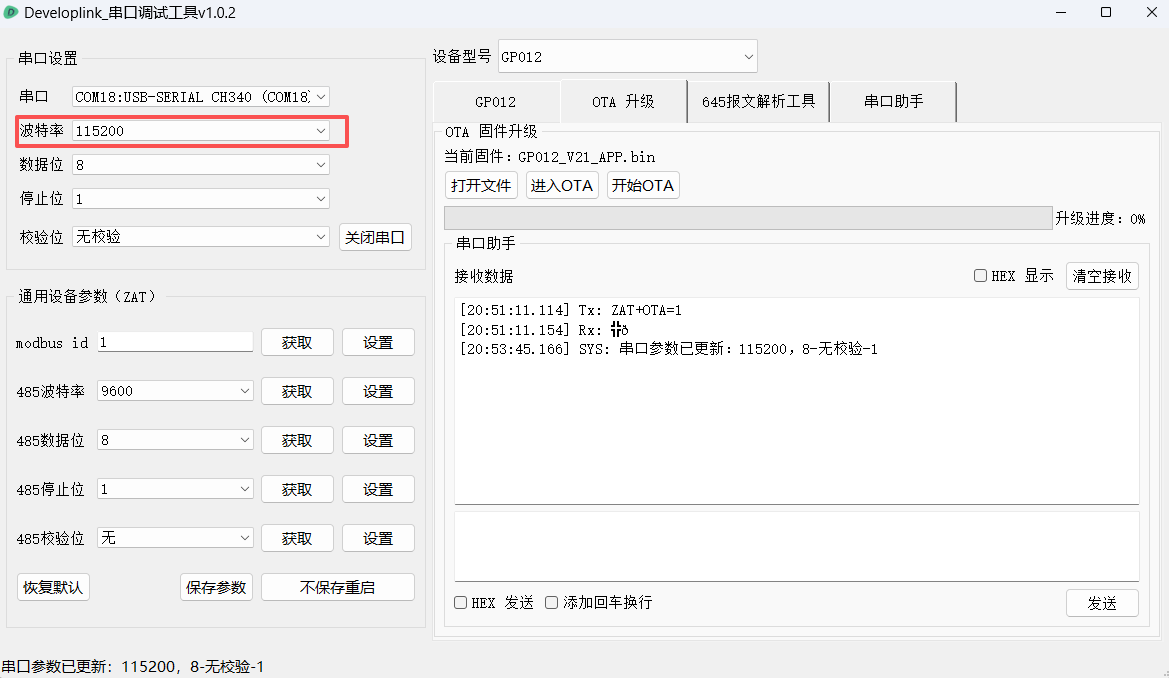This screenshot has height=678, width=1169.
Task: Open the 645报文解析工具 tab
Action: point(758,101)
